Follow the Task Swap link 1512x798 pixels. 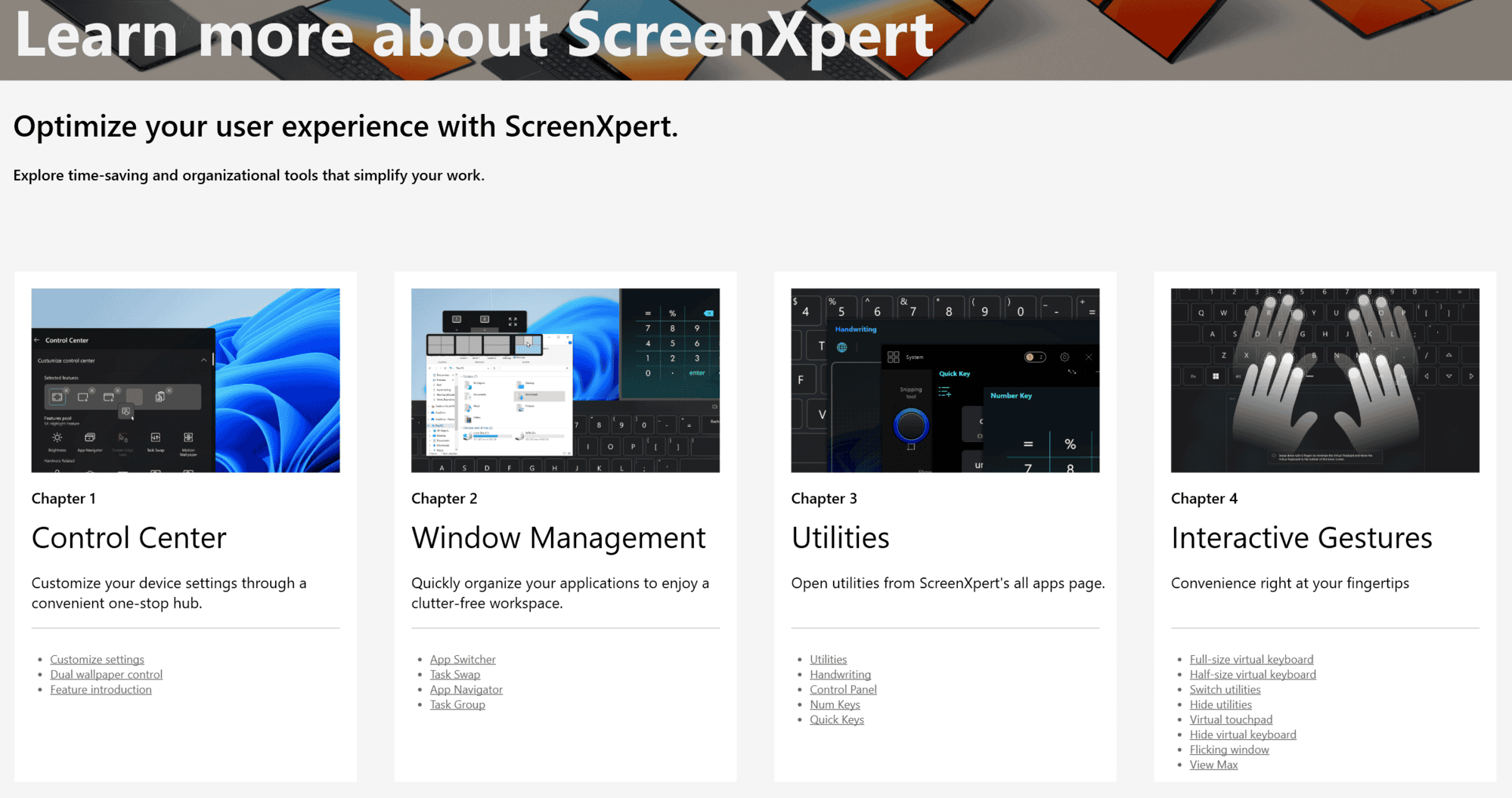pos(454,675)
